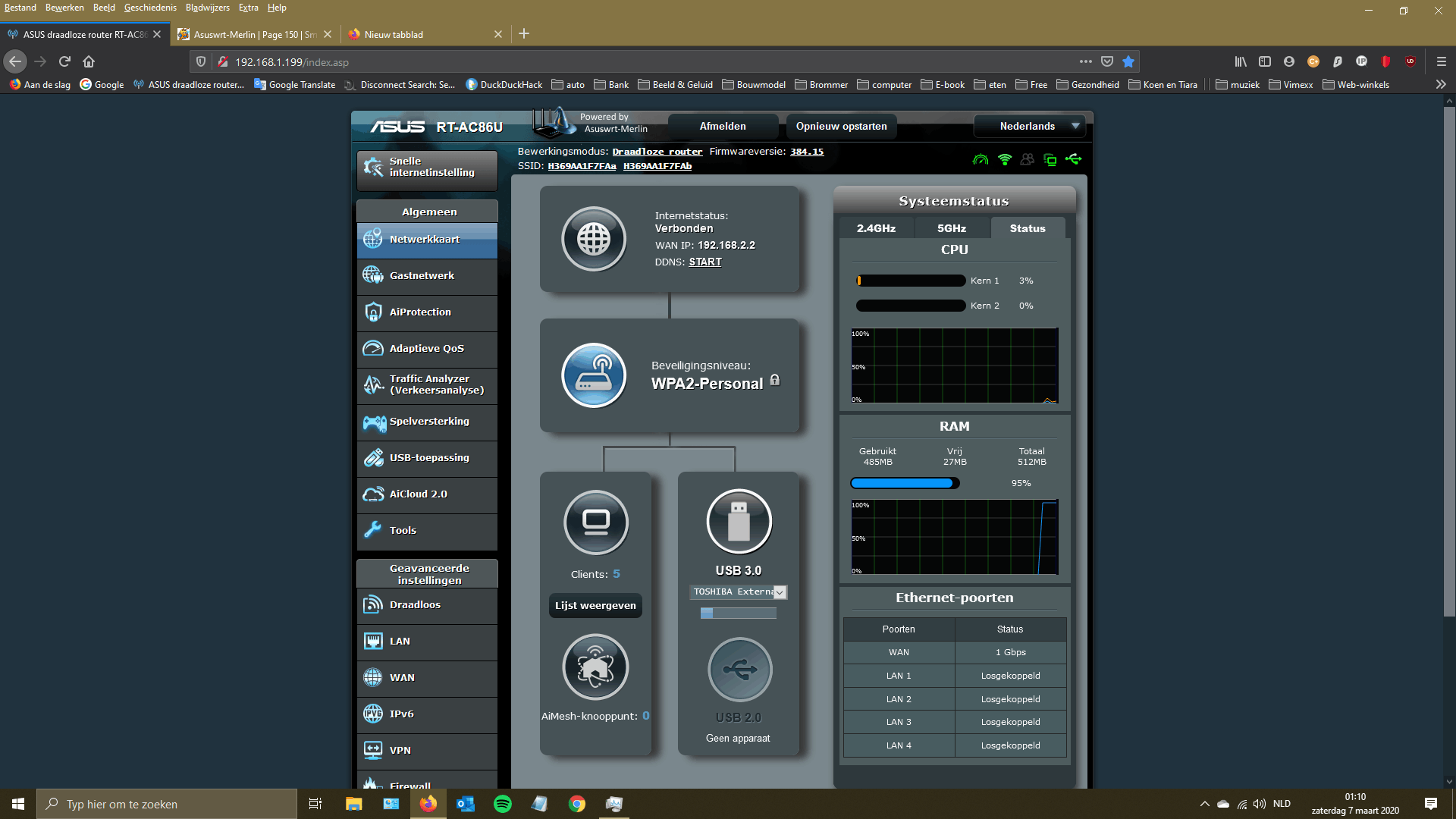Click the green WiFi status icon
Screen dimensions: 1456x819
[1005, 159]
